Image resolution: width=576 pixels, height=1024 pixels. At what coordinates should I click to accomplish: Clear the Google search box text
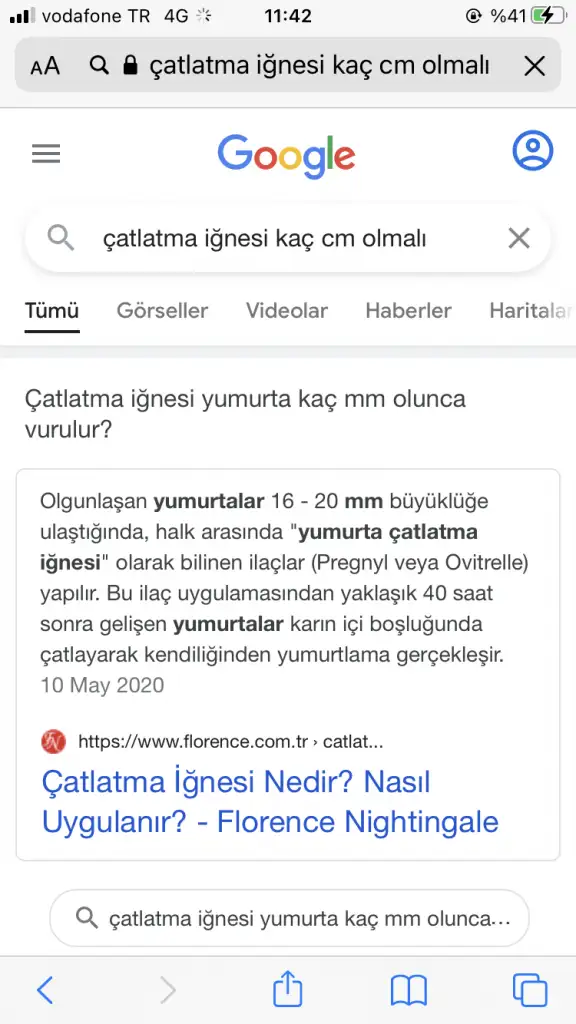pyautogui.click(x=519, y=239)
